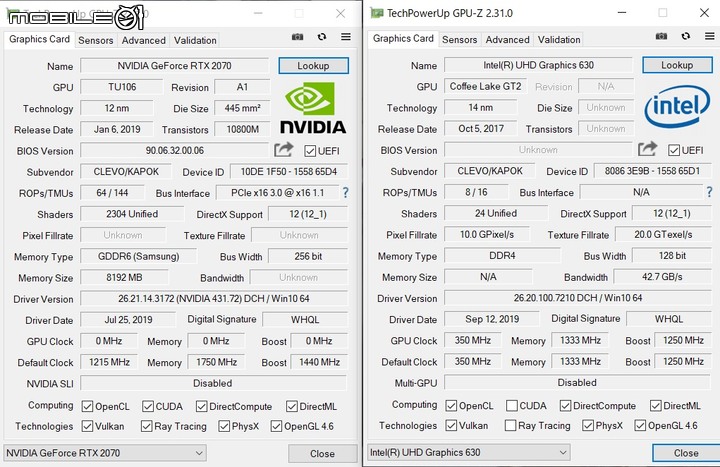This screenshot has width=720, height=467.
Task: Take screenshot using camera icon in Intel window
Action: coord(661,36)
